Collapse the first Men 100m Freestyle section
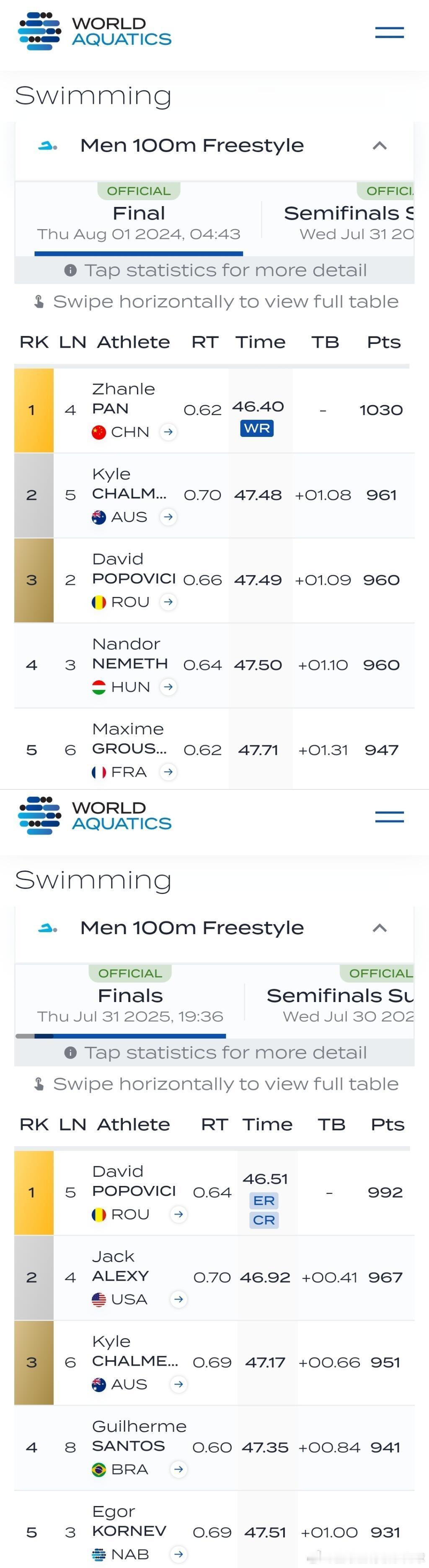 point(380,145)
